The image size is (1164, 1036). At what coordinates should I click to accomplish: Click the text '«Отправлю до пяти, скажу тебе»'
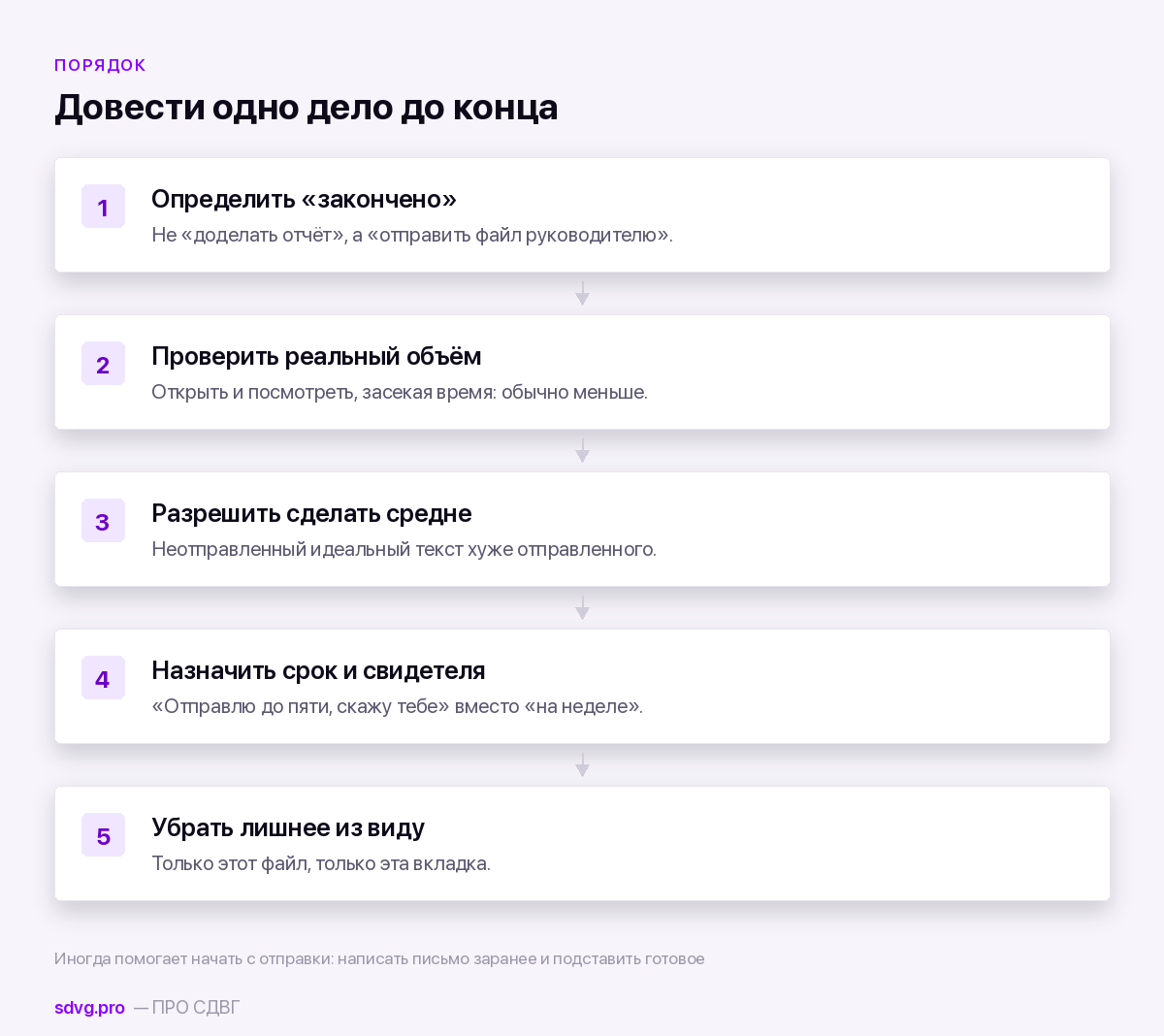(301, 706)
